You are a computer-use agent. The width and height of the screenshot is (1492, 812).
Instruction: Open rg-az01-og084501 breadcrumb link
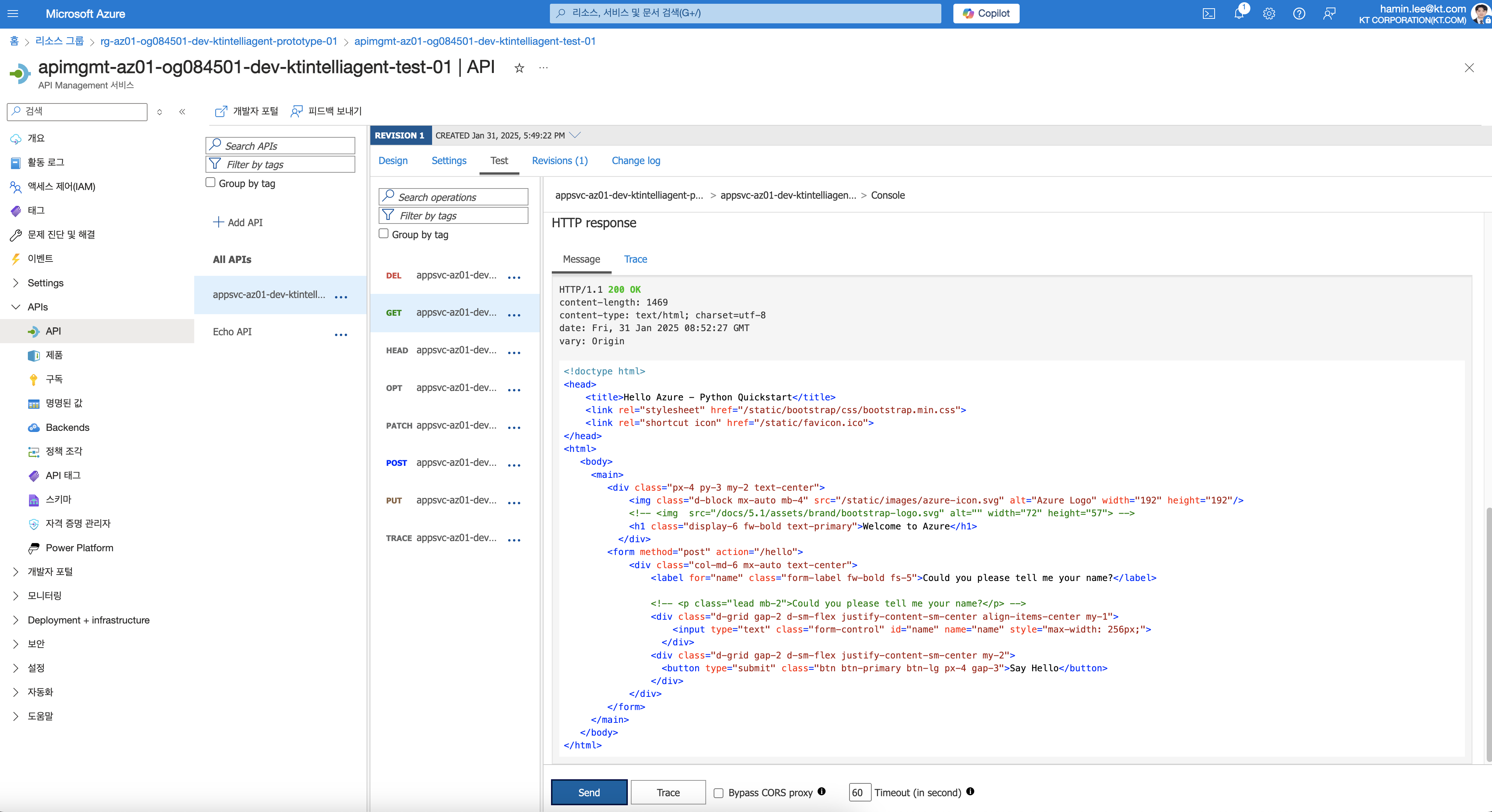(218, 41)
